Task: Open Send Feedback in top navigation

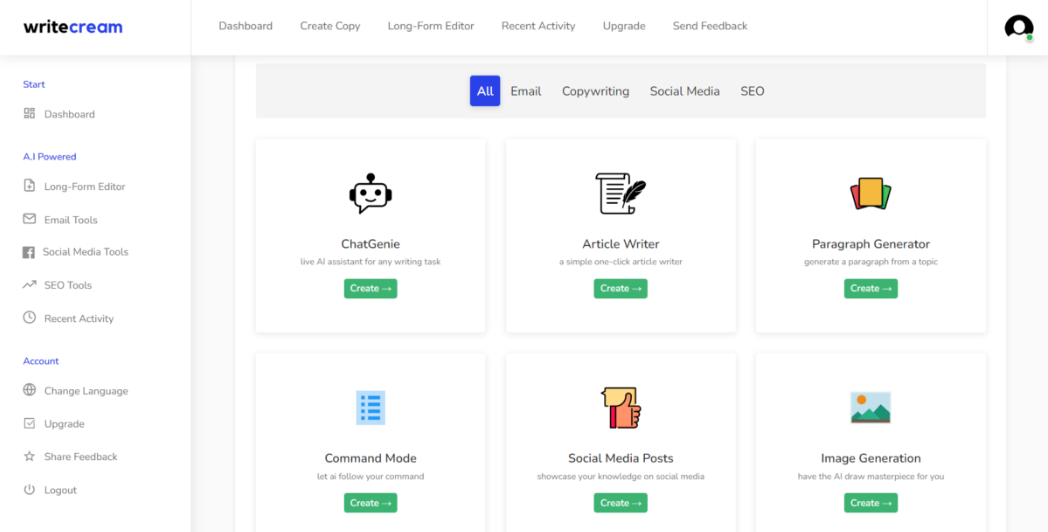Action: 710,26
